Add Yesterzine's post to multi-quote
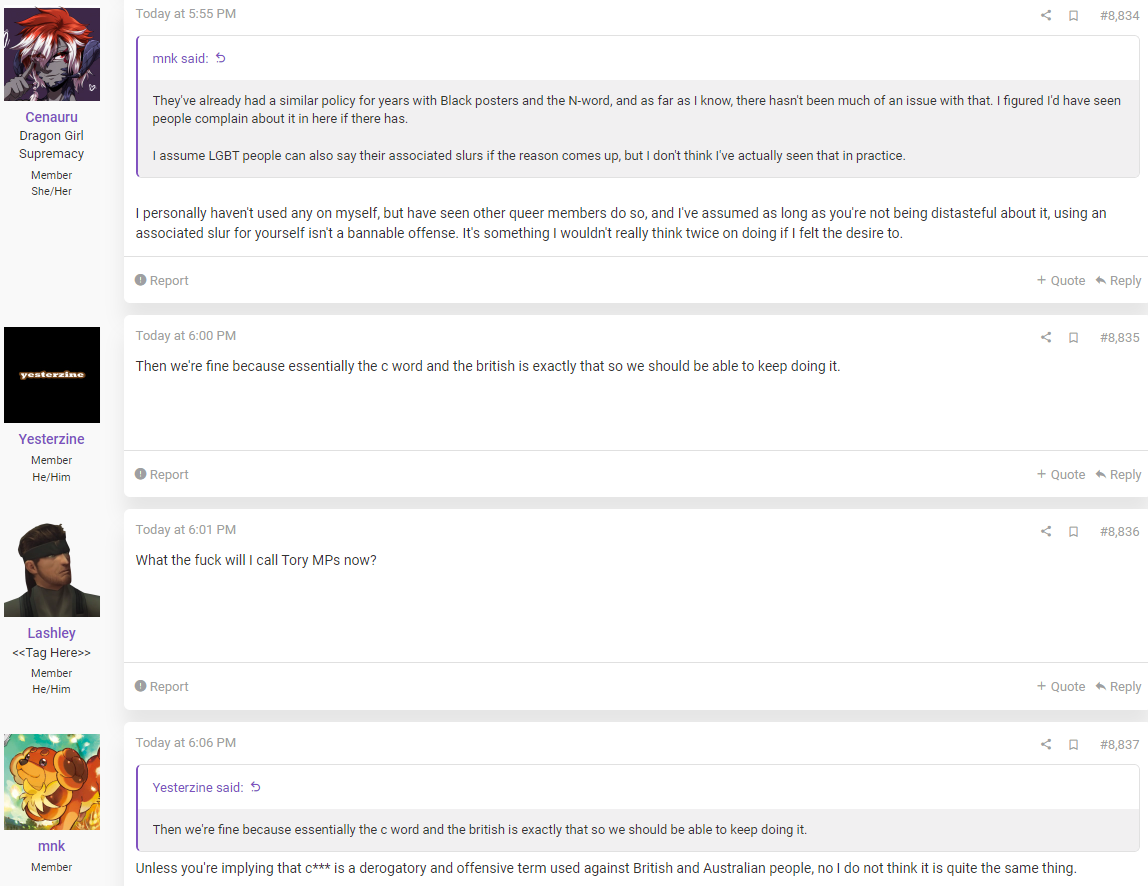The height and width of the screenshot is (886, 1148). pyautogui.click(x=1061, y=474)
